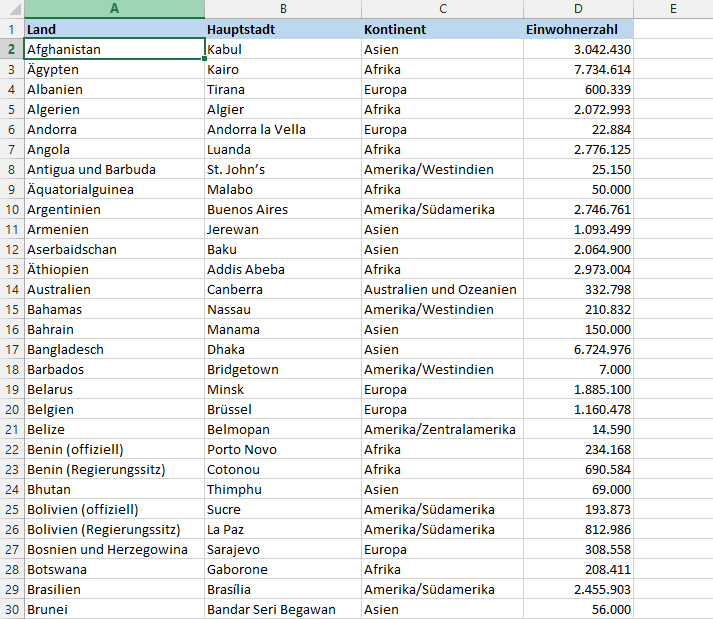Image resolution: width=713 pixels, height=619 pixels.
Task: Select the cell 'Benin (offiziell)'
Action: [x=114, y=449]
